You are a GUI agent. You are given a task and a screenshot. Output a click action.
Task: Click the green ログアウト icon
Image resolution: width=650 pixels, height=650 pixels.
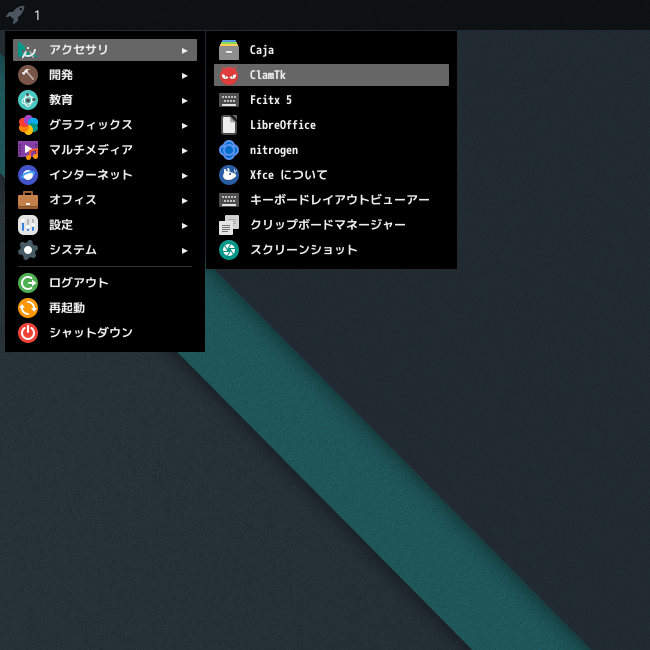[28, 283]
